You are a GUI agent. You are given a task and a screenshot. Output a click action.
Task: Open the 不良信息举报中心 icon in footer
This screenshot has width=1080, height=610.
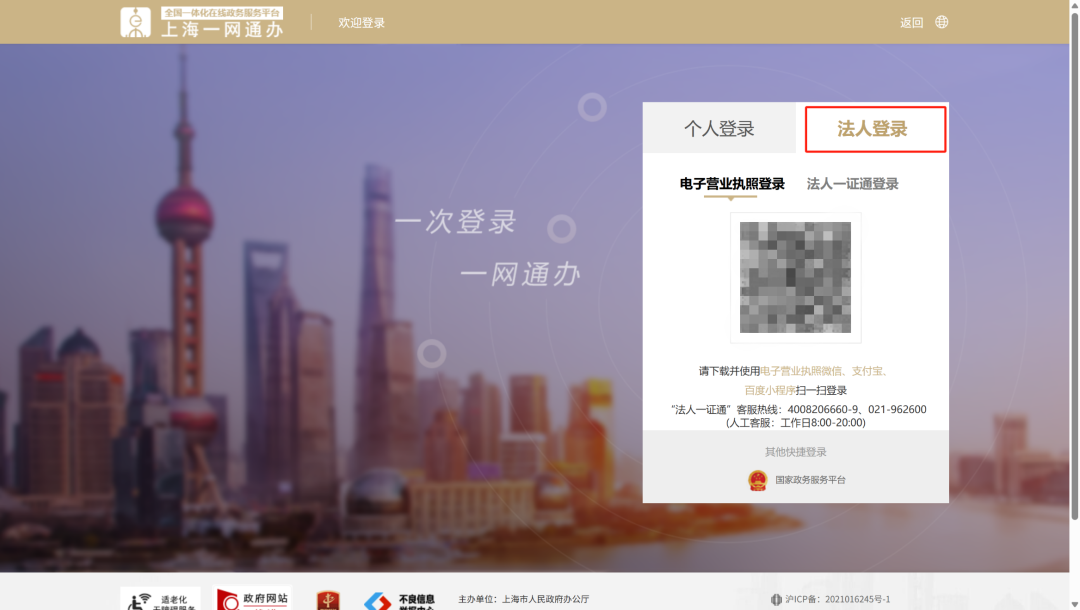pos(399,600)
